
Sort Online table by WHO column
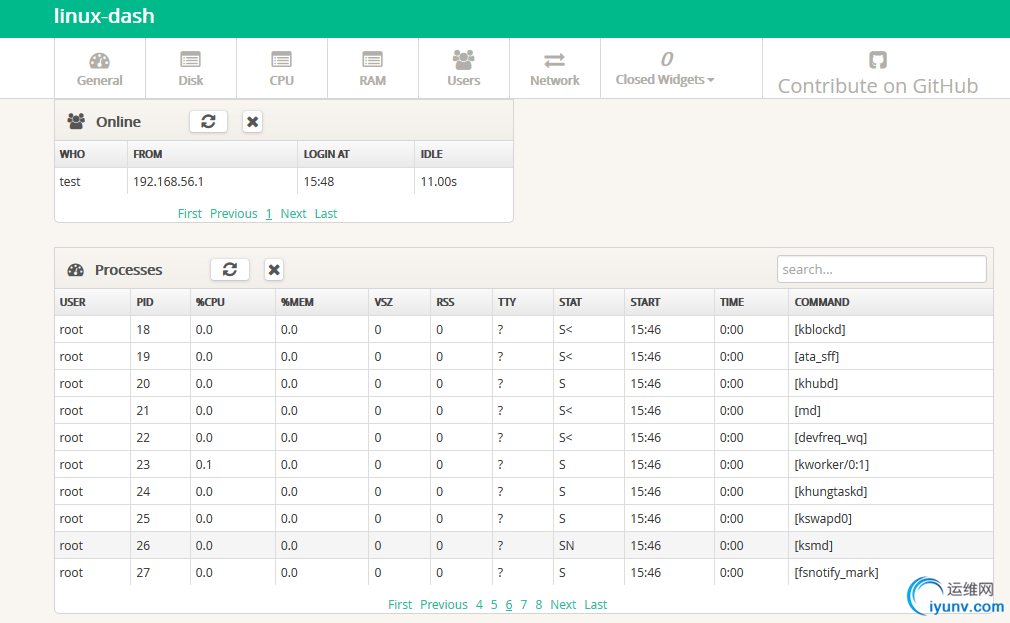[91, 154]
